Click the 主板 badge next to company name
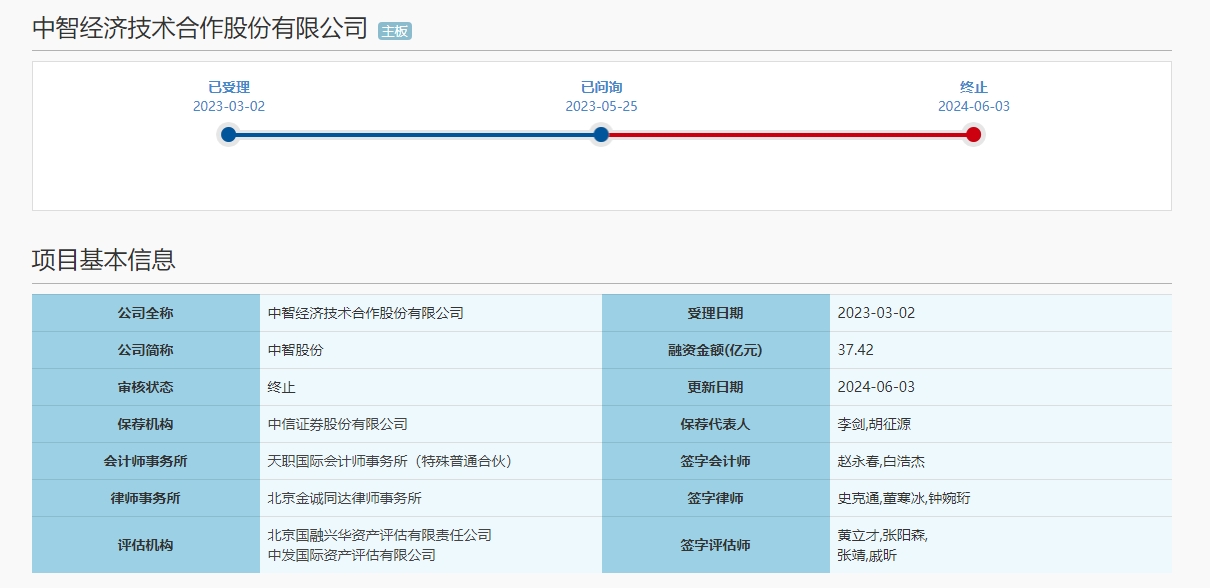This screenshot has height=588, width=1210. tap(395, 31)
